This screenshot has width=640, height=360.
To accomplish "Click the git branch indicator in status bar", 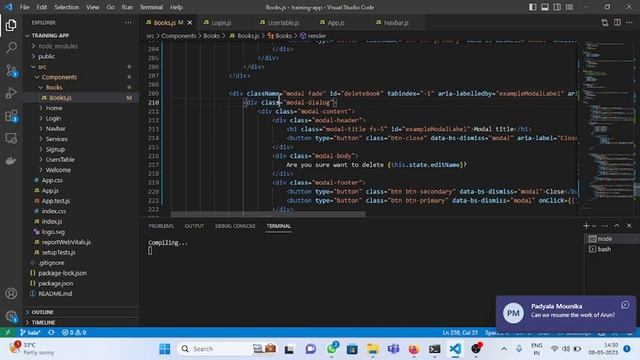I will (30, 332).
